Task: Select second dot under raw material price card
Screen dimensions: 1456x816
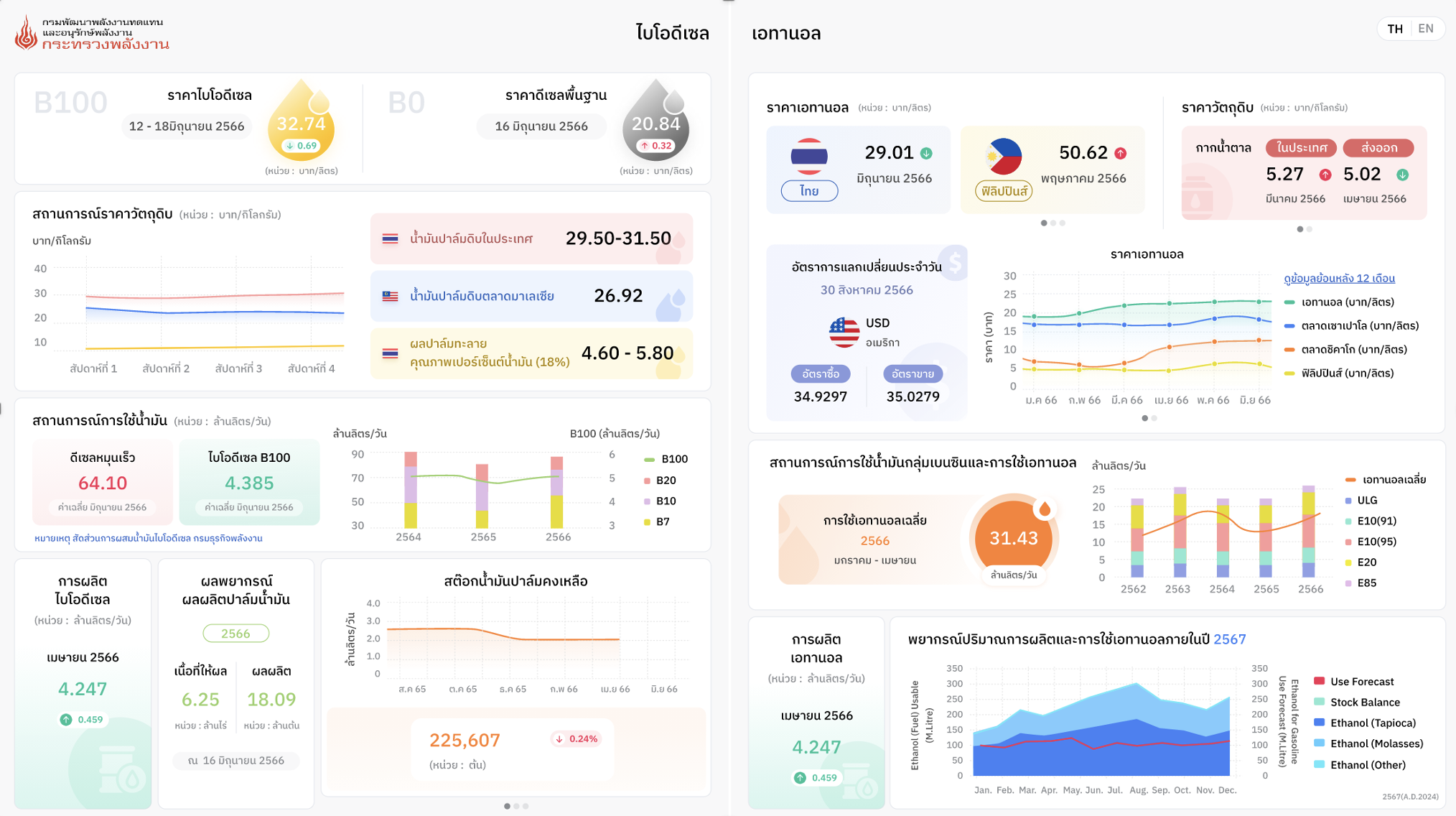Action: click(x=1310, y=229)
